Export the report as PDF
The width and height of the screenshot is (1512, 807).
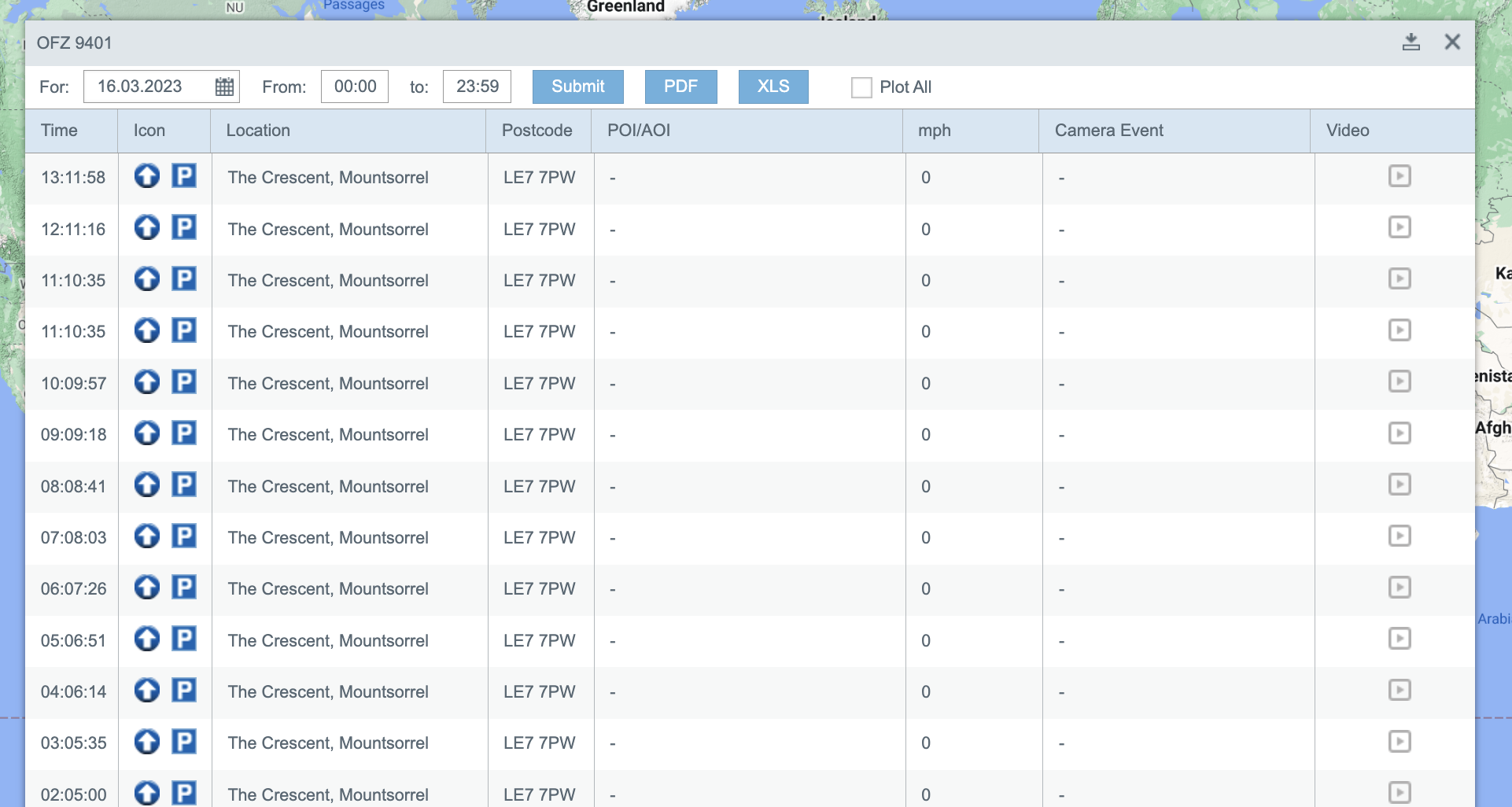680,87
